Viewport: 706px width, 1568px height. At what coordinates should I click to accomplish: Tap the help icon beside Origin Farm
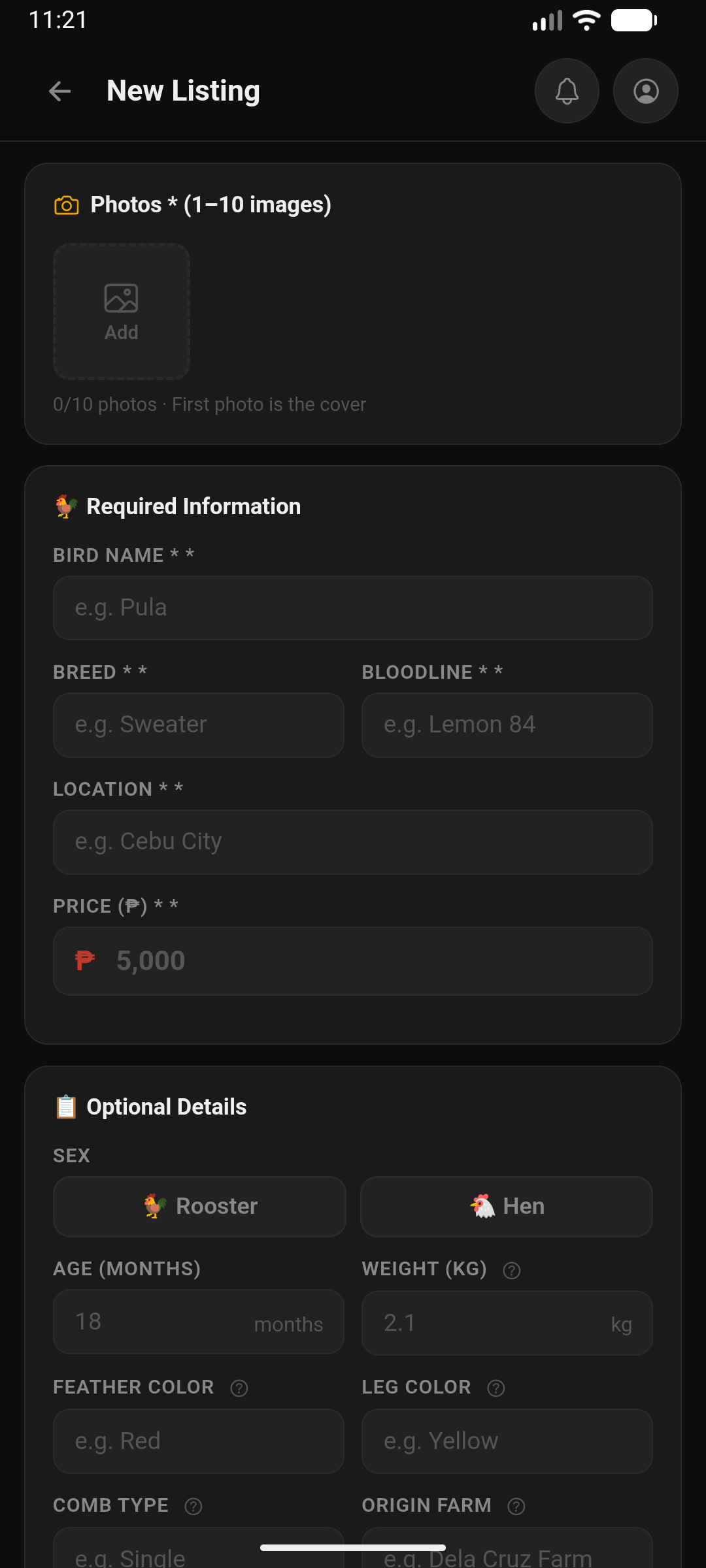(516, 1505)
